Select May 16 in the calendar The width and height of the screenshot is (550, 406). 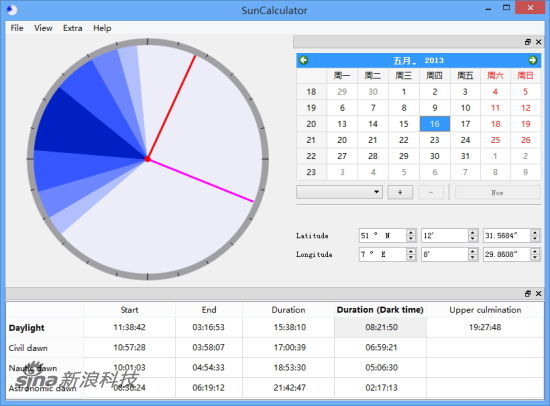(435, 124)
